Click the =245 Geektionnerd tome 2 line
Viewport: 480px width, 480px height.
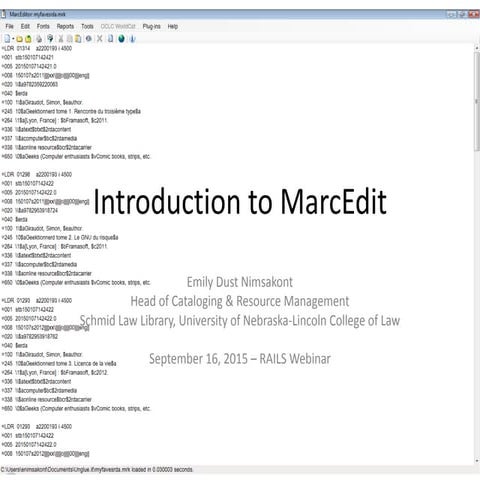60,237
